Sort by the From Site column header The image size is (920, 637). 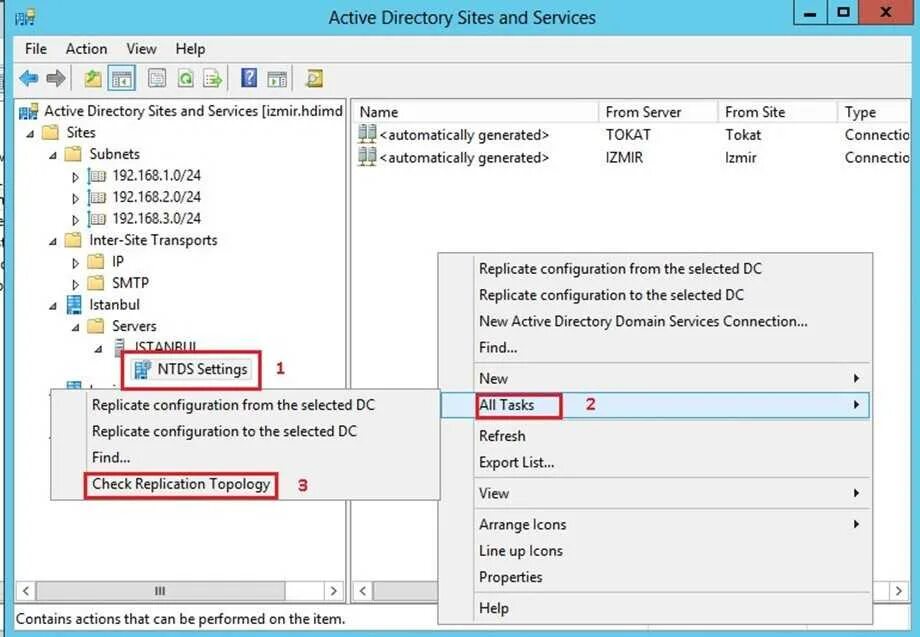[778, 112]
